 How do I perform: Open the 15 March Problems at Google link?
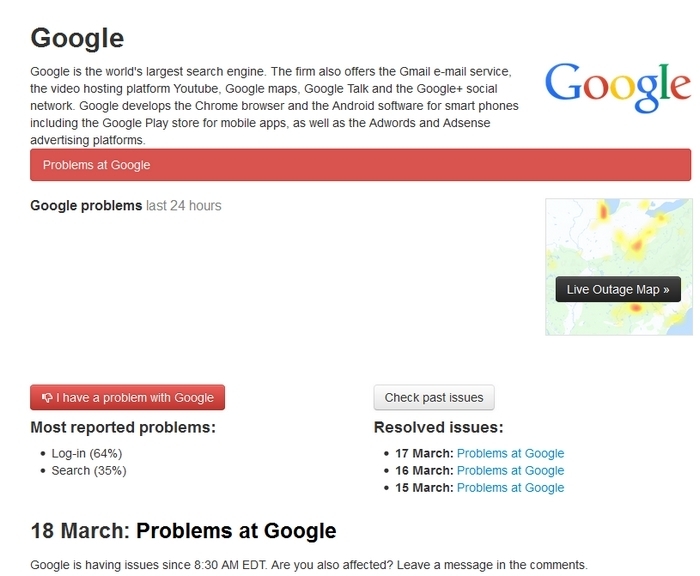(x=510, y=488)
